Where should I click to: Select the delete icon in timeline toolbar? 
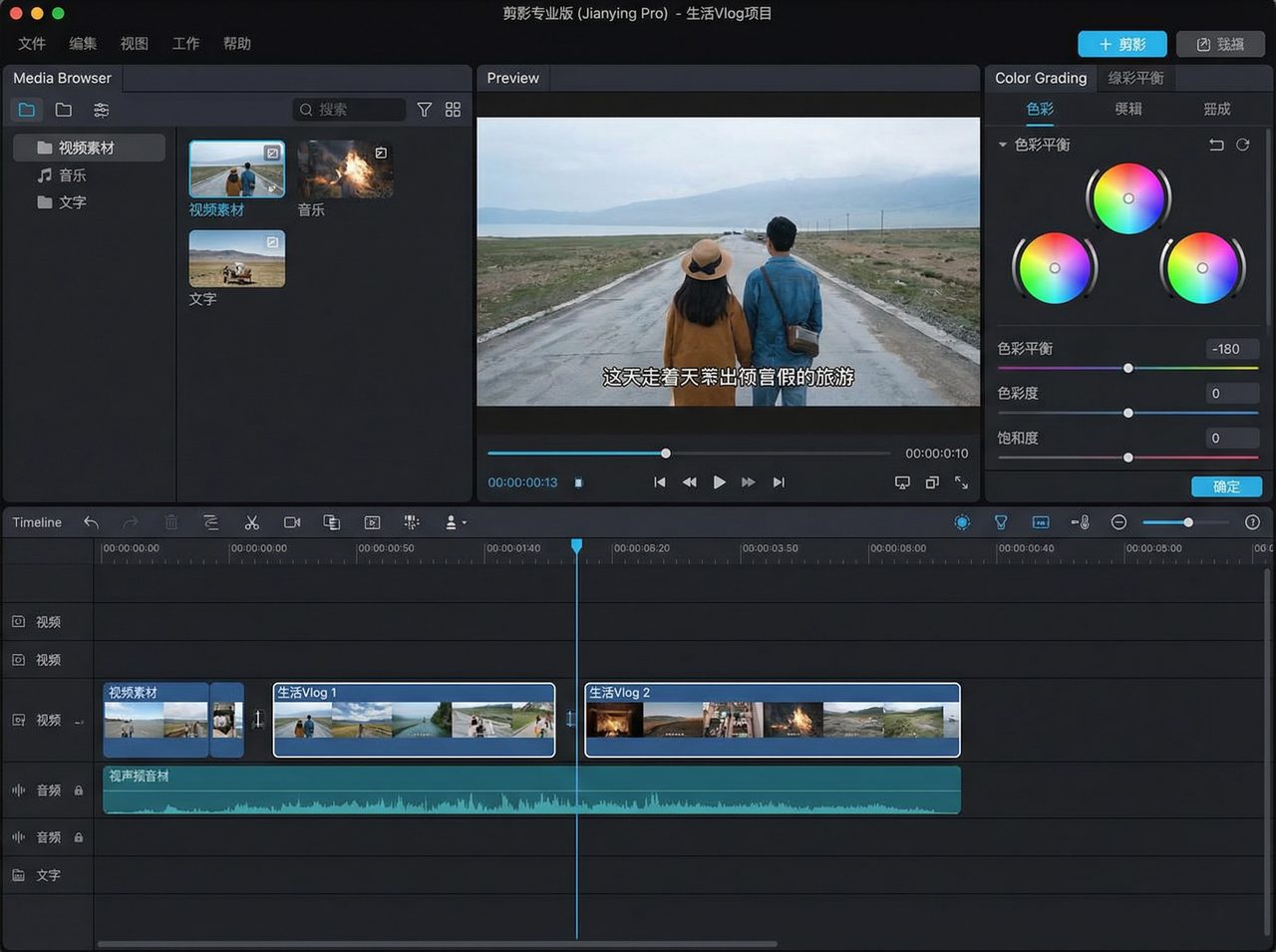tap(170, 521)
